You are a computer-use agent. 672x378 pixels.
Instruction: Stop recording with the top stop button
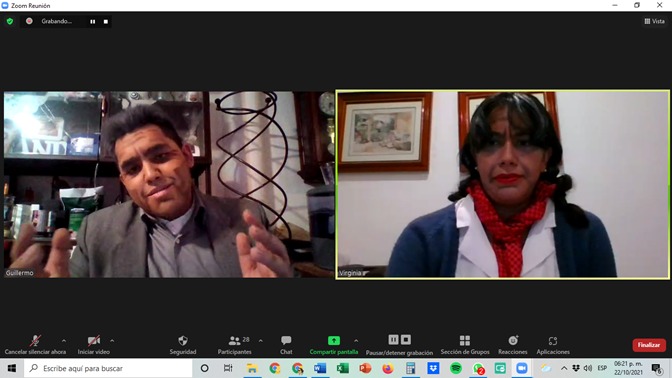(x=106, y=21)
